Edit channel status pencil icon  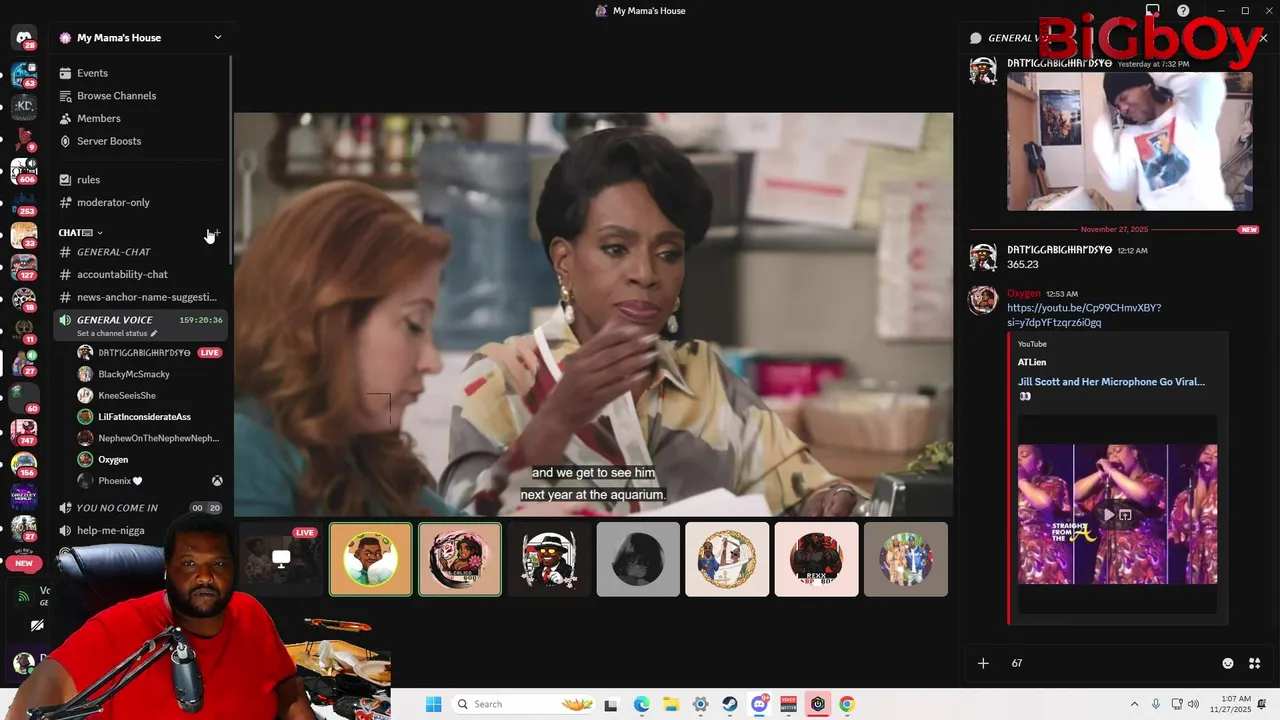tap(153, 333)
